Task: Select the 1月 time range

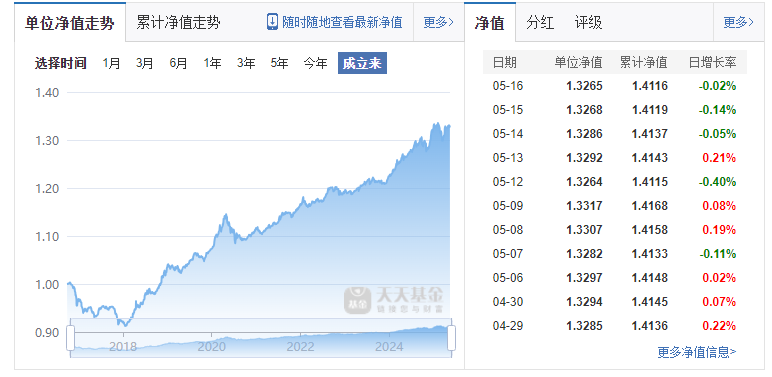Action: click(111, 63)
